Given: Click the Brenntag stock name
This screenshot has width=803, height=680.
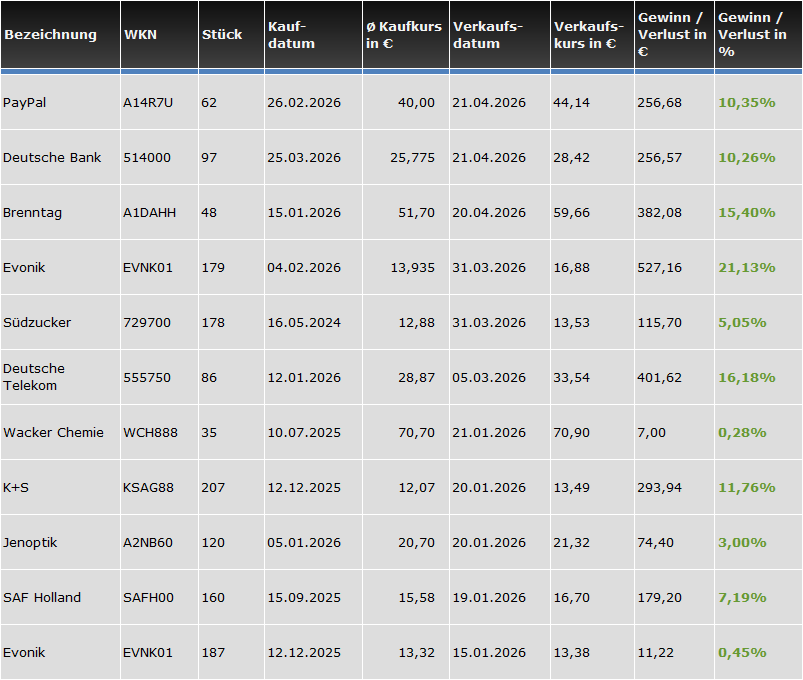Looking at the screenshot, I should point(31,213).
